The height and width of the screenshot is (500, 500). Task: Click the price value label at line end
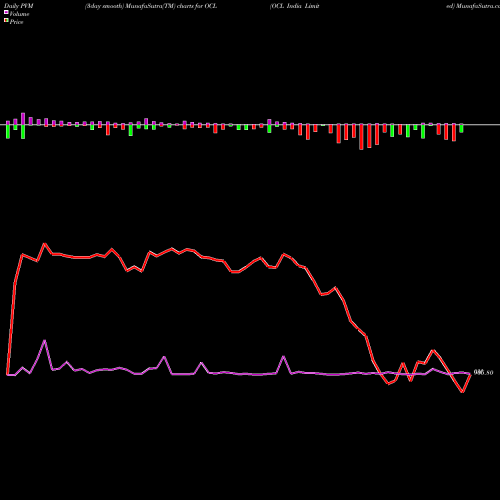coord(483,373)
